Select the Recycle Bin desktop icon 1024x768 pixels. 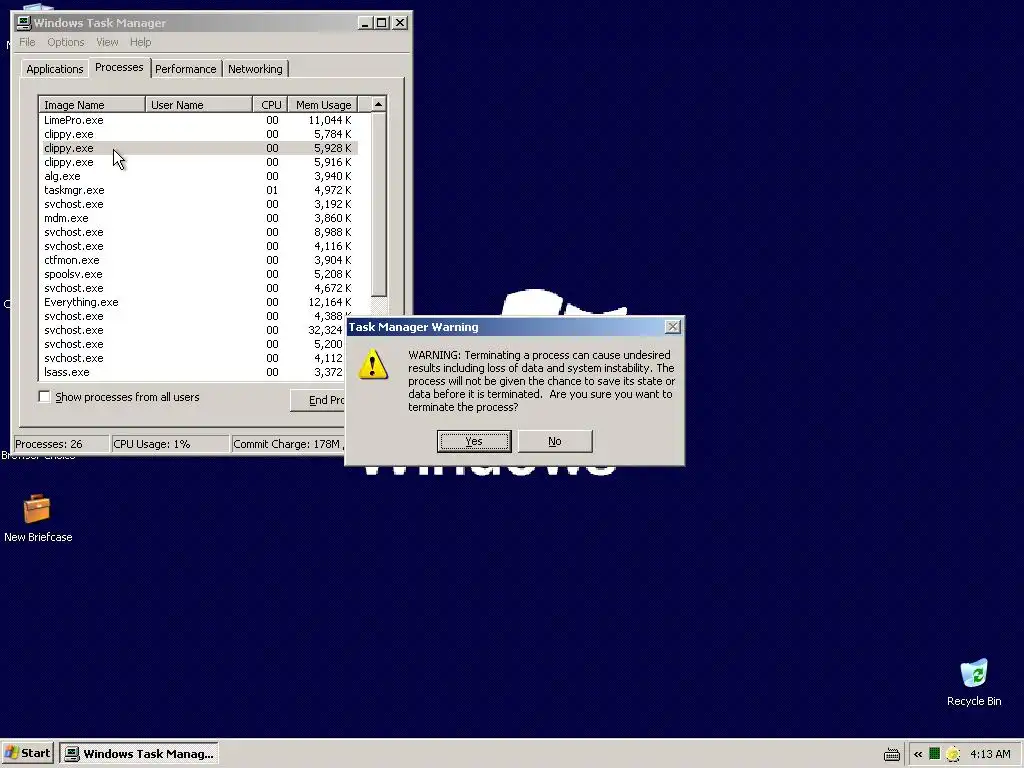click(x=974, y=682)
